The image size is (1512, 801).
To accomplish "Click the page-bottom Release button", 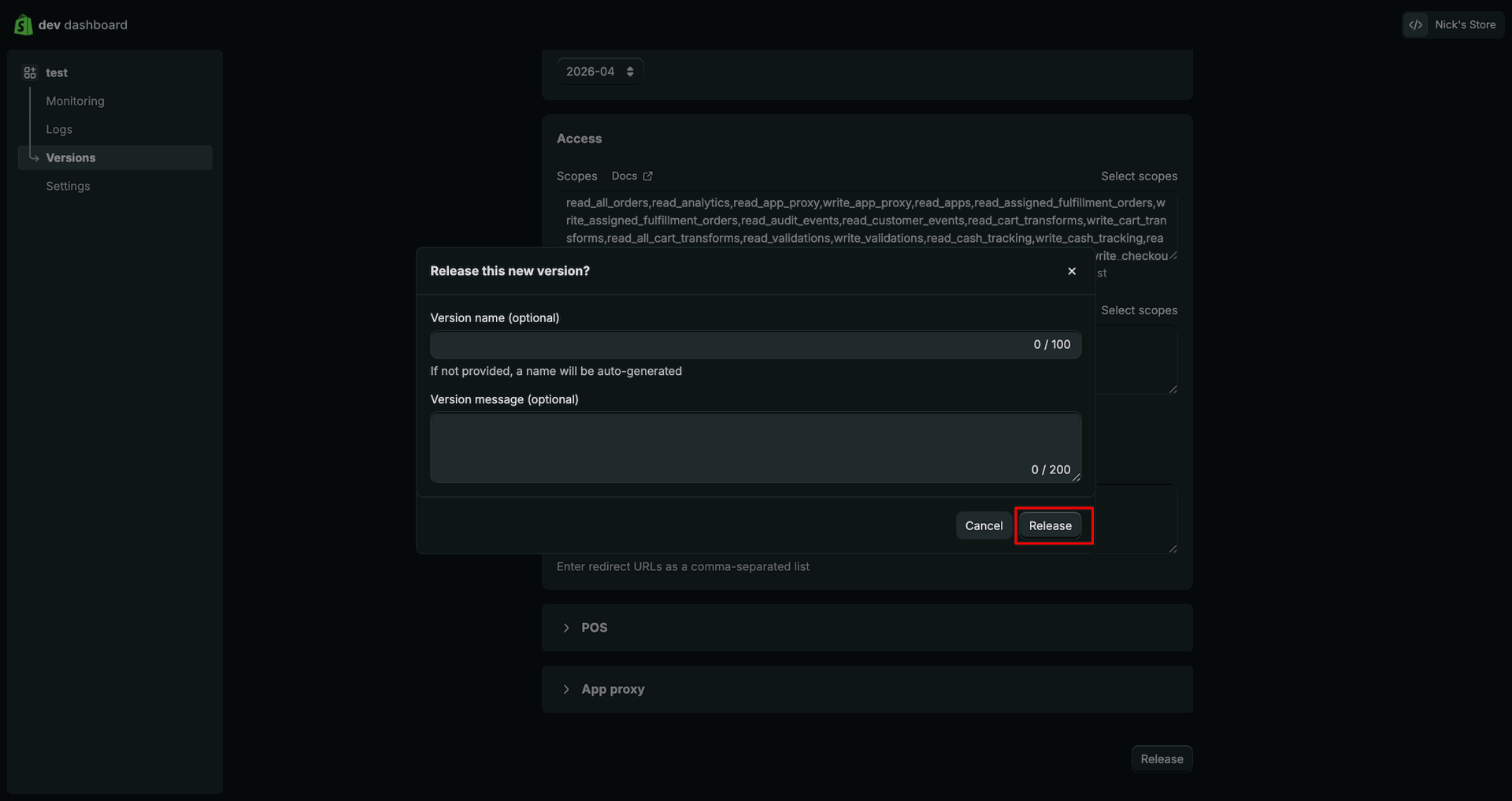I will [1162, 758].
